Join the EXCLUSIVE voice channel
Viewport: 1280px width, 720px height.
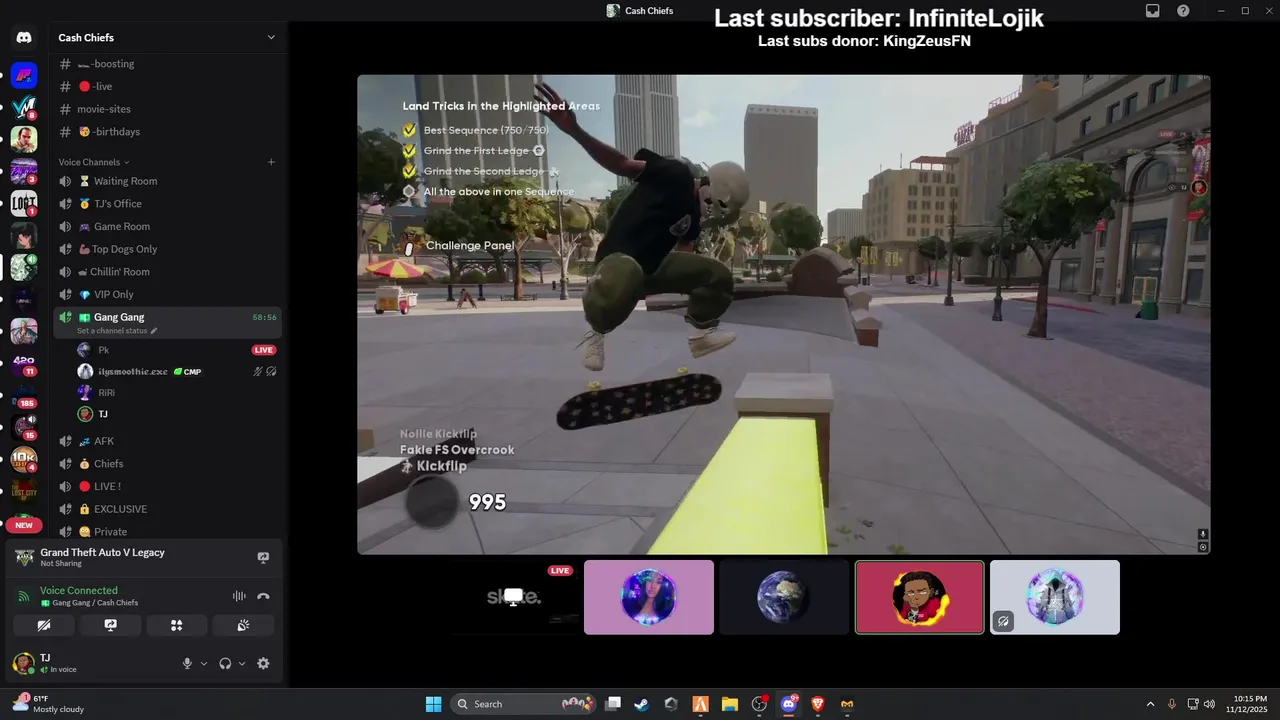(167, 509)
